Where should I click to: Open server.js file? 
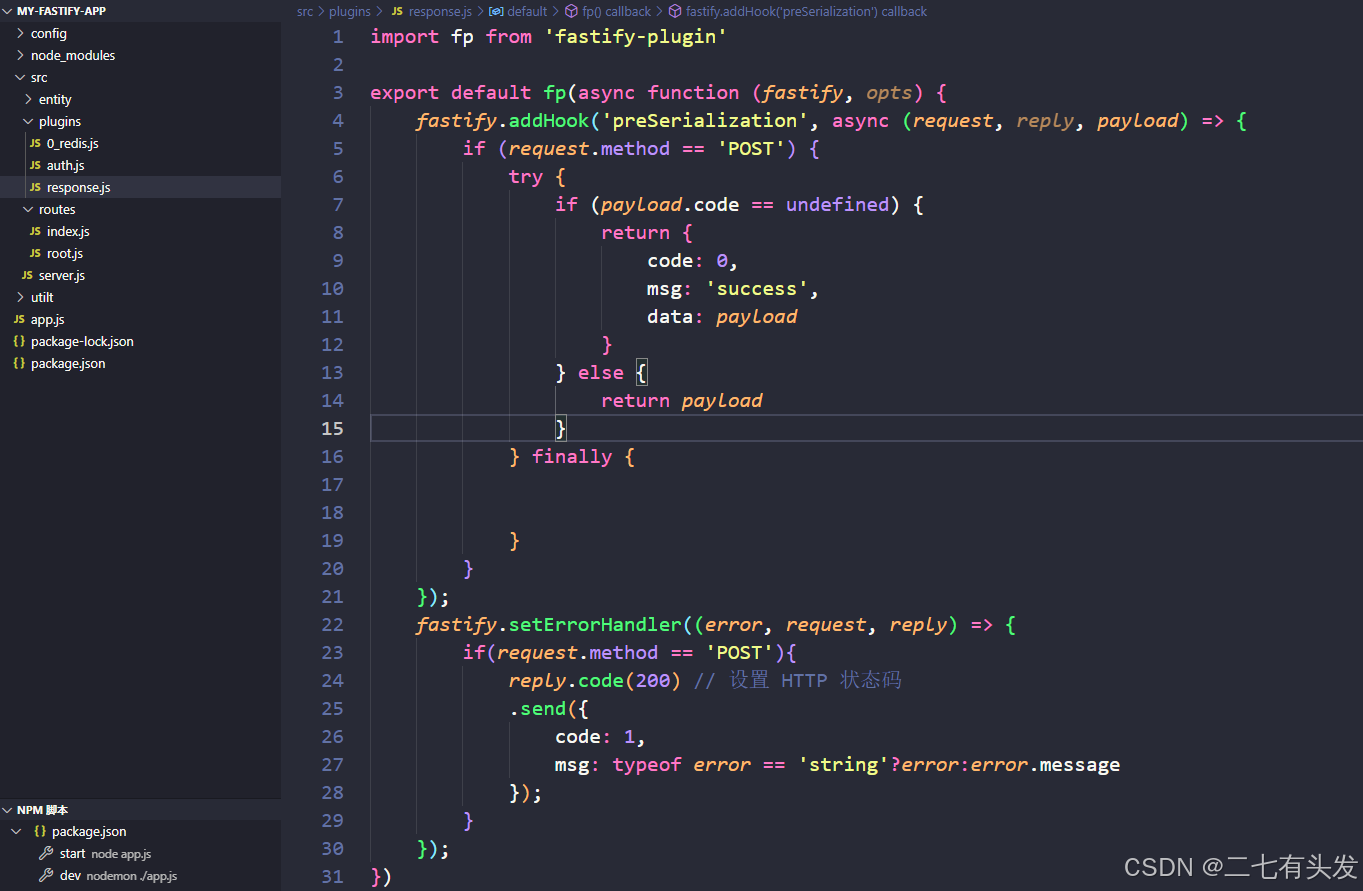(x=62, y=275)
